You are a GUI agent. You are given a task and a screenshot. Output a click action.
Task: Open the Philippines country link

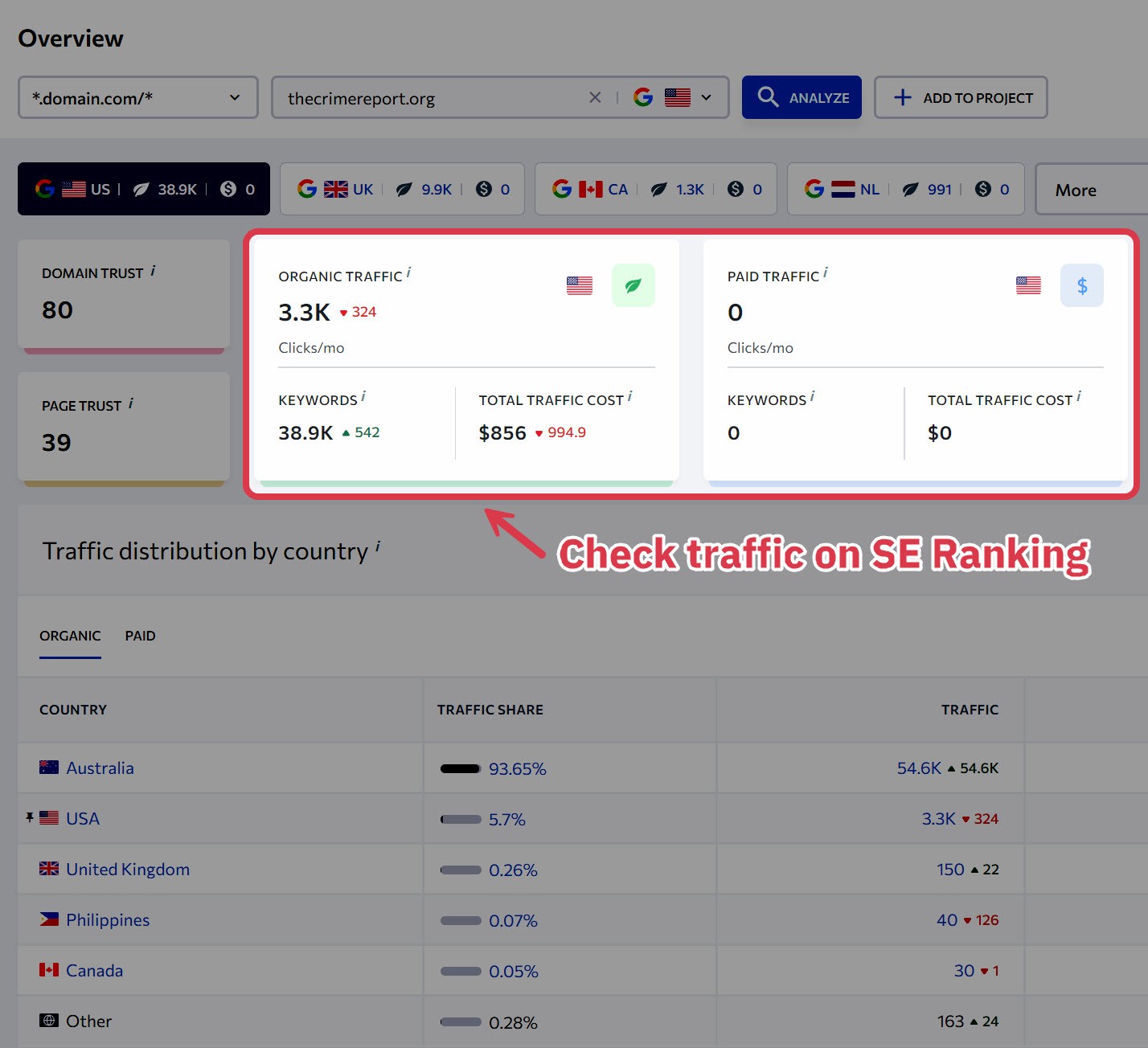108,920
